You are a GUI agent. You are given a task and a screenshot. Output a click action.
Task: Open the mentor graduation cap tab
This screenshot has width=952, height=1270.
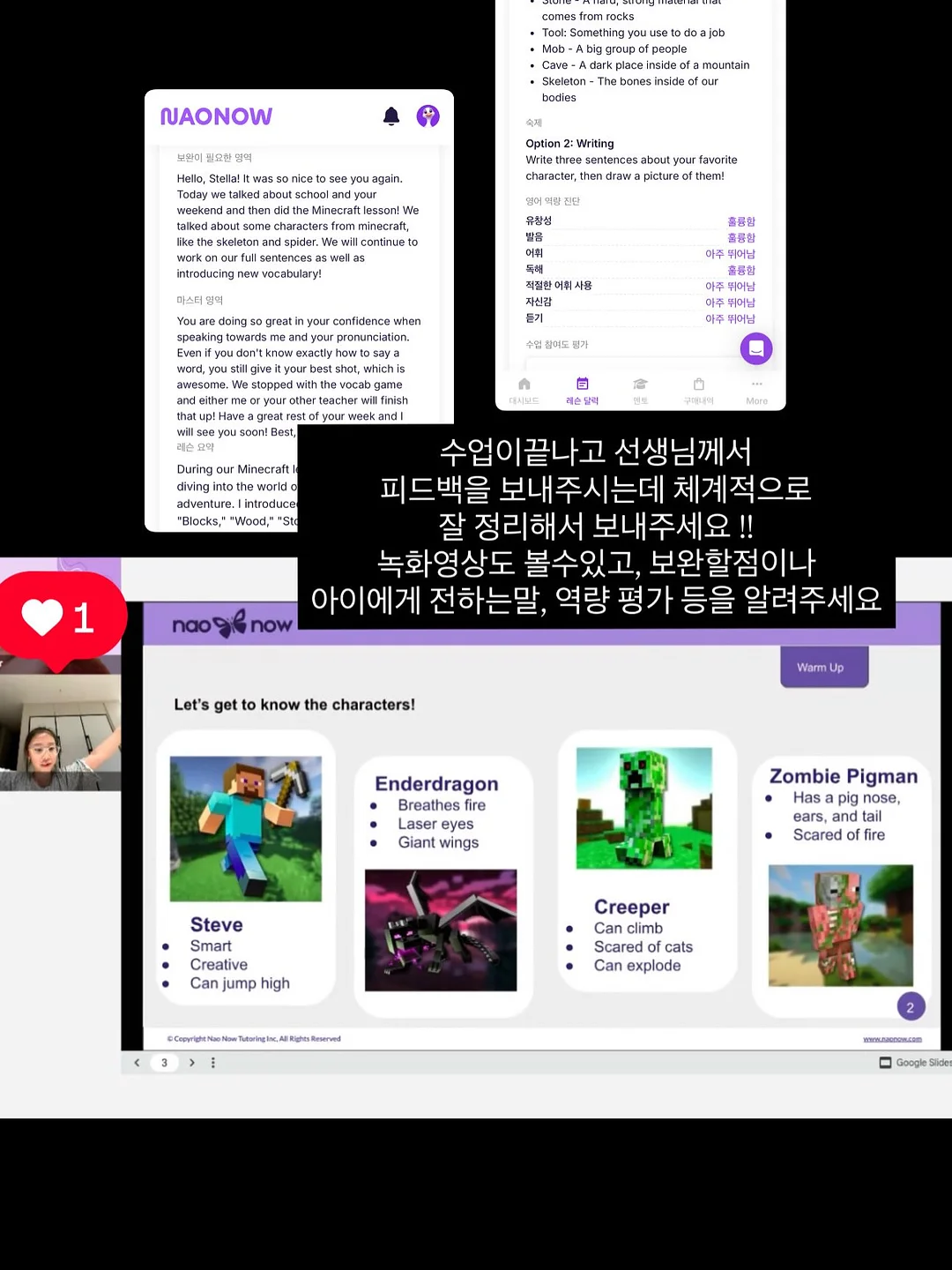tap(641, 391)
